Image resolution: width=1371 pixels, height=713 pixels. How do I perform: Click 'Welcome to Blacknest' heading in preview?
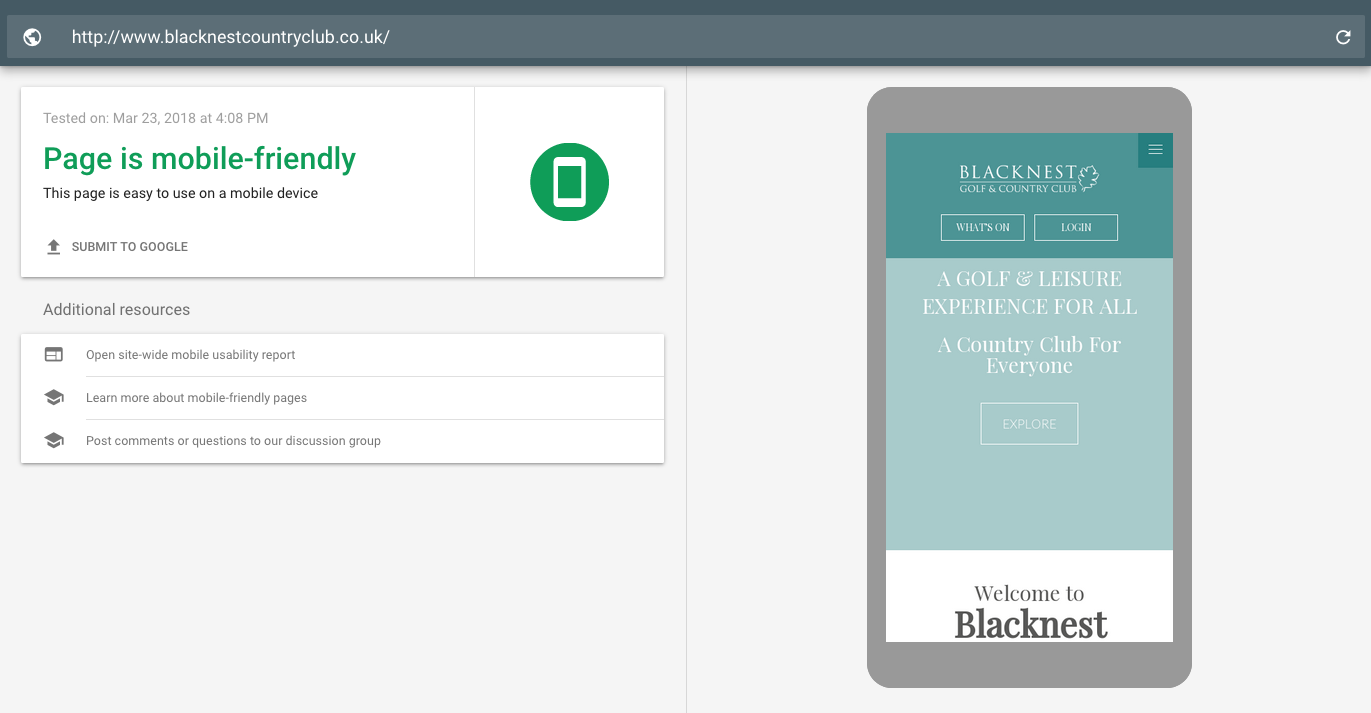[1030, 611]
